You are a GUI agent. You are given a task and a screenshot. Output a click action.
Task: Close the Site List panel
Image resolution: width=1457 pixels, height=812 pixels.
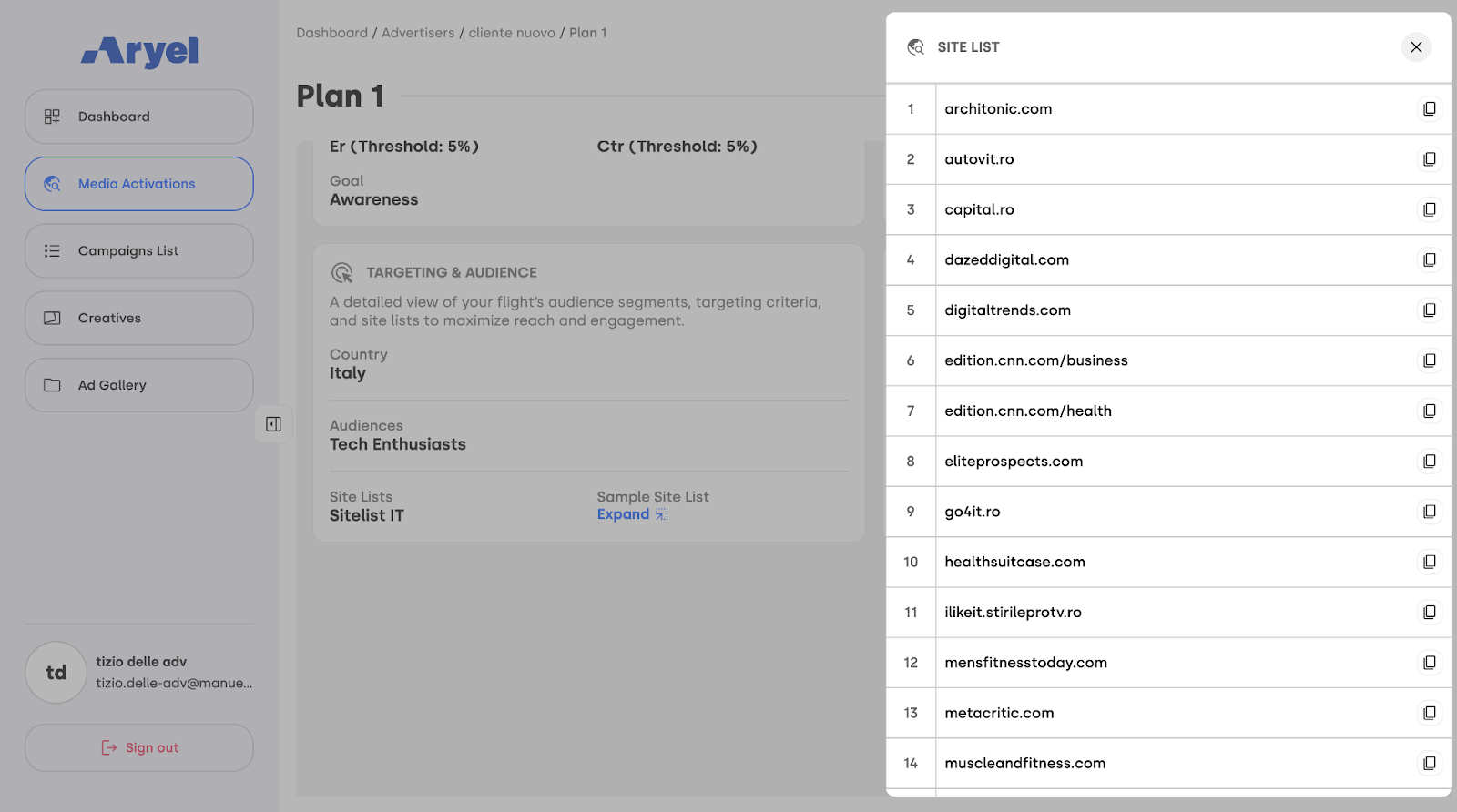(x=1416, y=47)
